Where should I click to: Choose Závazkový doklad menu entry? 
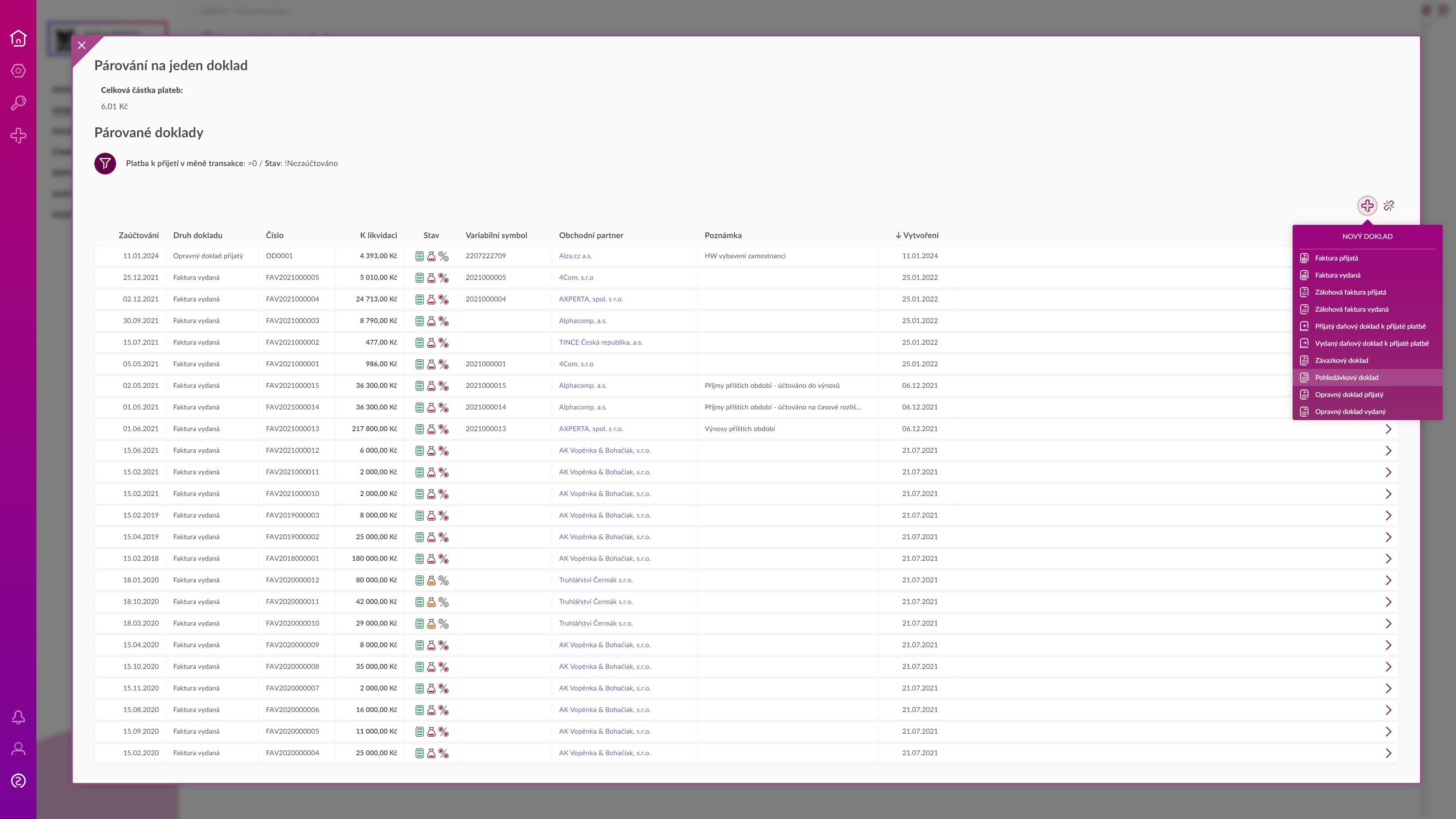point(1367,361)
